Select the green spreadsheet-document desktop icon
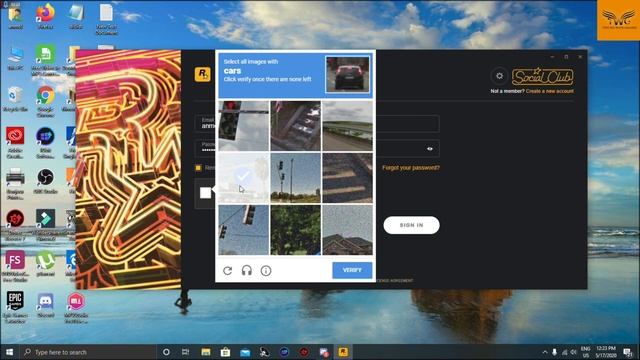Viewport: 640px width, 360px height. tap(45, 61)
